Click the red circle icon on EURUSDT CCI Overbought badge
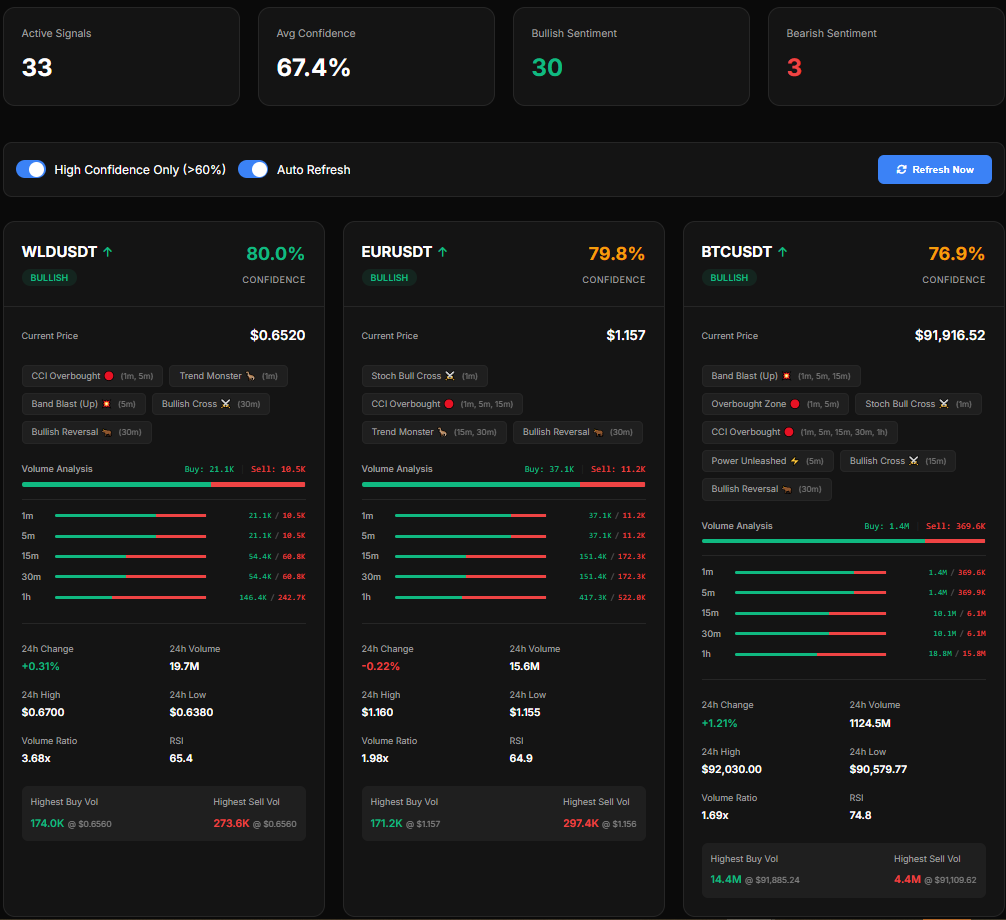 [x=450, y=405]
